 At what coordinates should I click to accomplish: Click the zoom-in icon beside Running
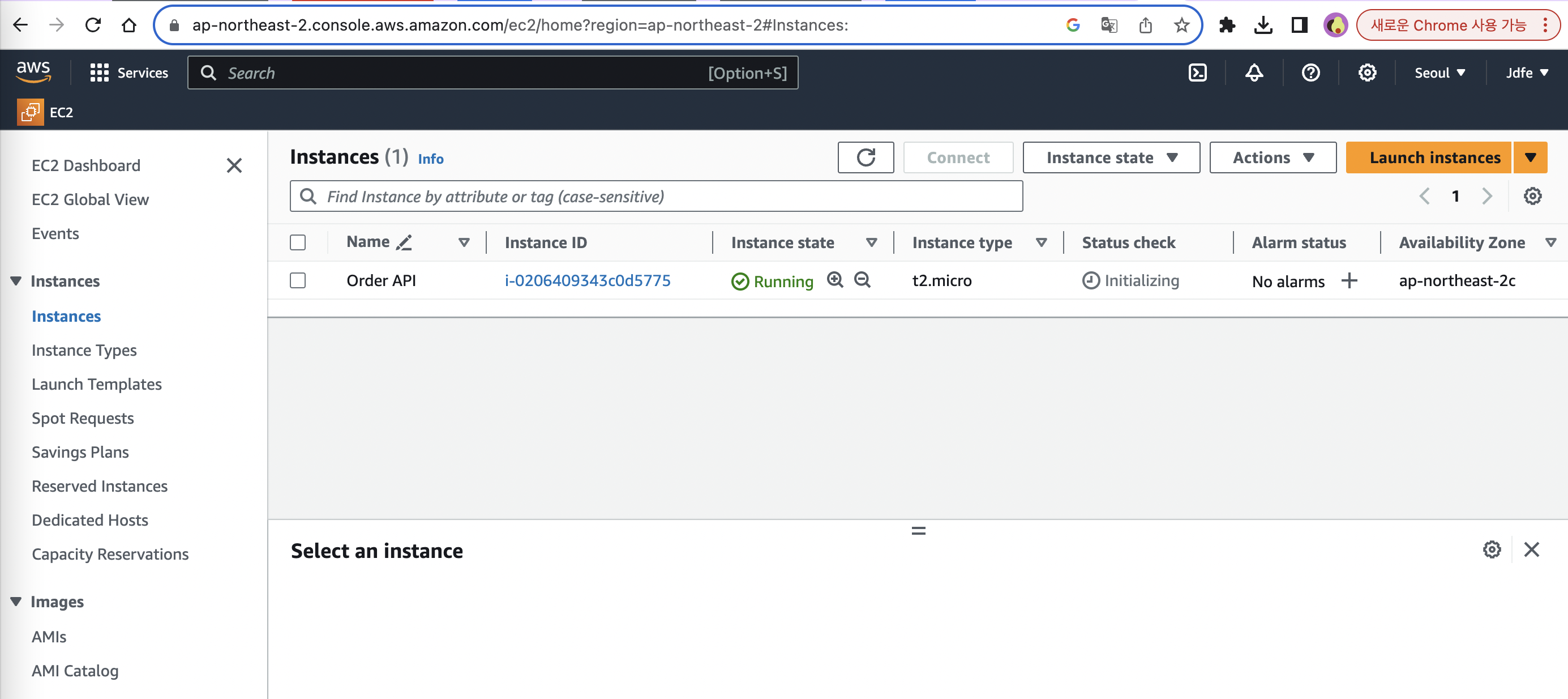(x=834, y=279)
